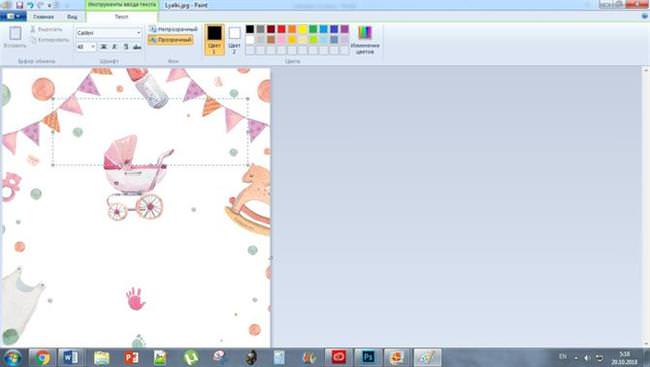Pick the green palette swatch in top row
The width and height of the screenshot is (650, 367).
[313, 29]
